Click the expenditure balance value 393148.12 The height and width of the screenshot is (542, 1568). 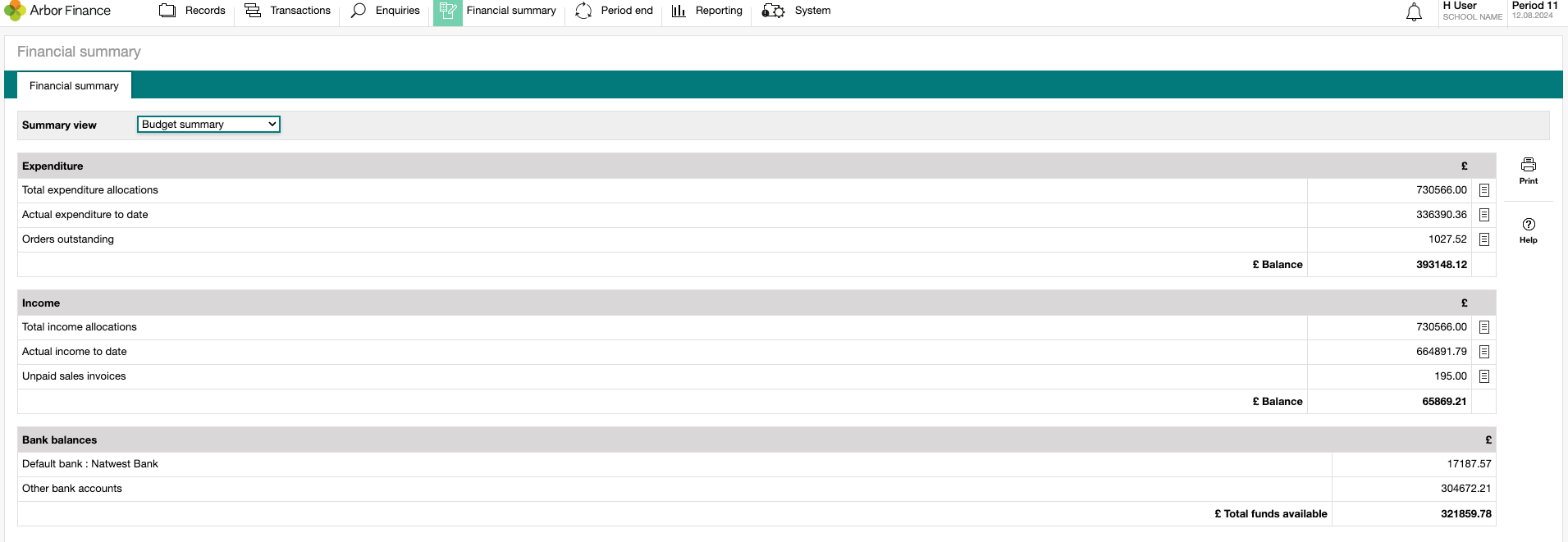tap(1442, 265)
